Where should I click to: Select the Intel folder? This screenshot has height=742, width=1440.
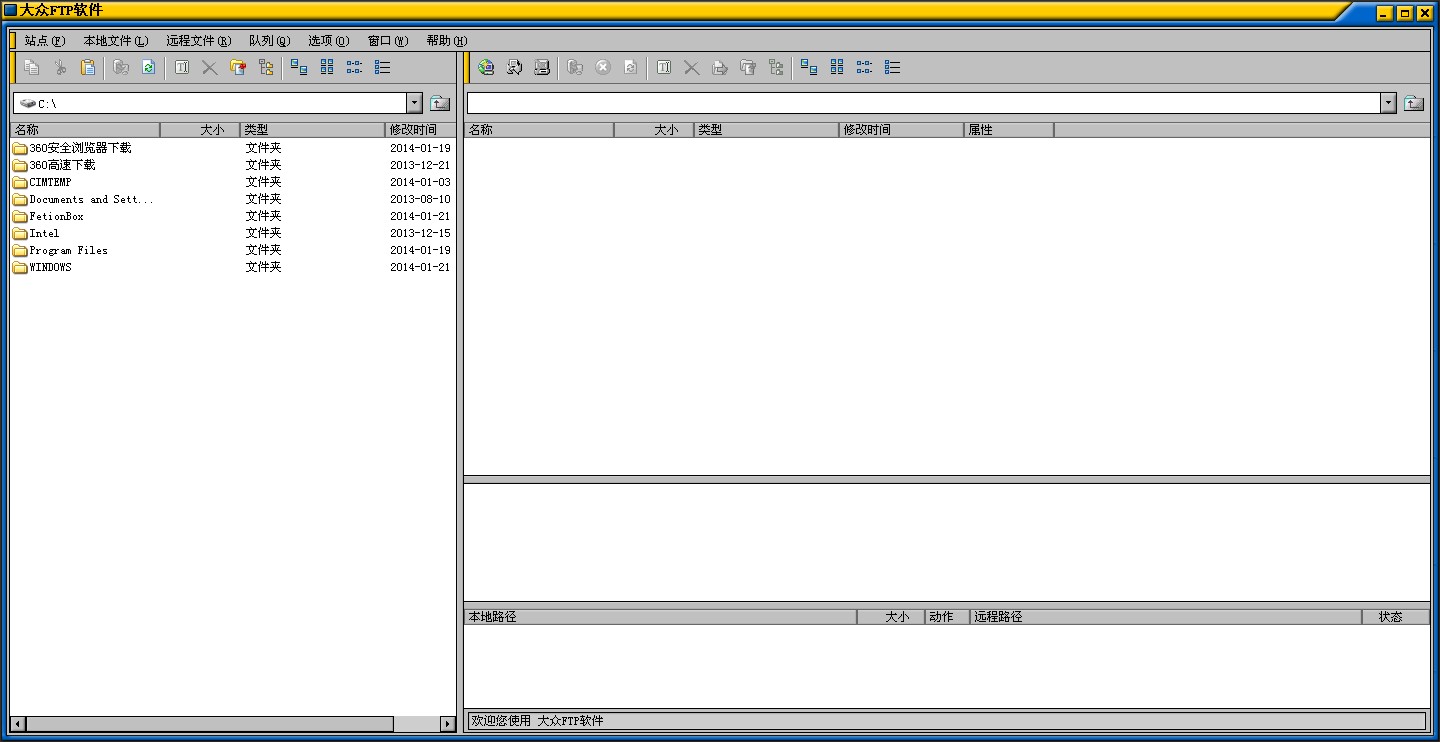coord(36,233)
